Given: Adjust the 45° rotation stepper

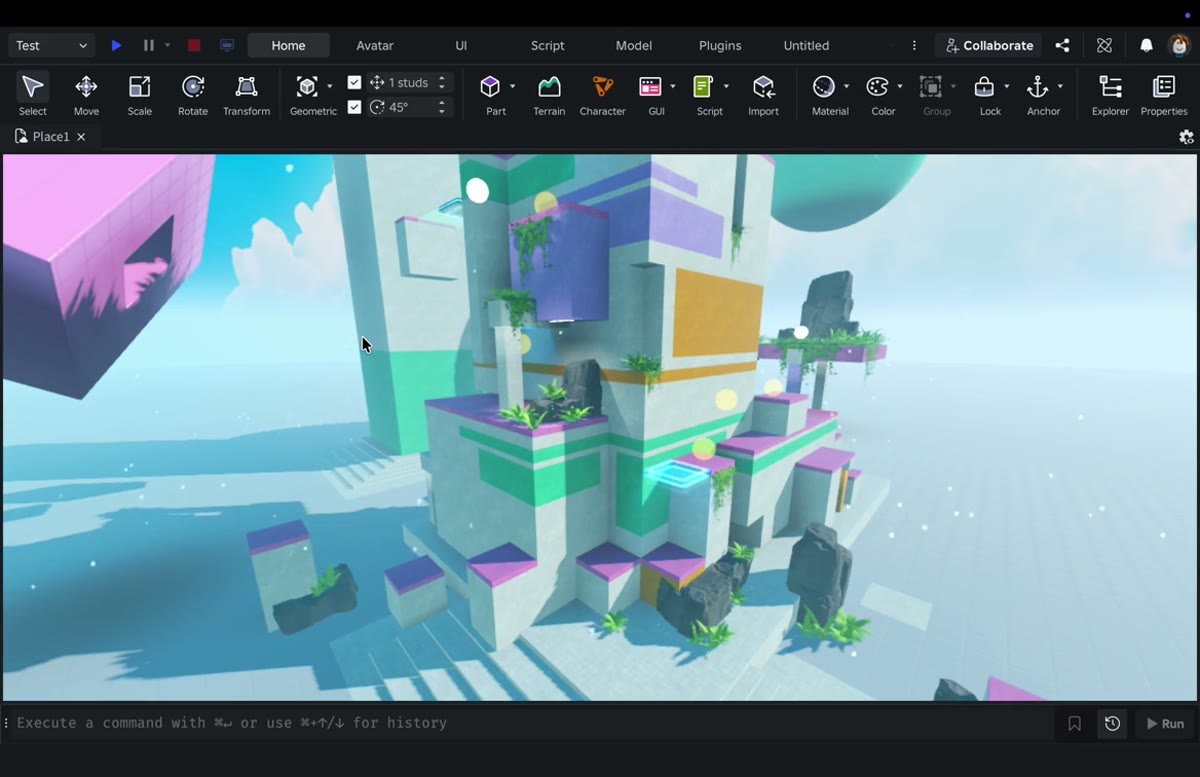Looking at the screenshot, I should pos(442,106).
